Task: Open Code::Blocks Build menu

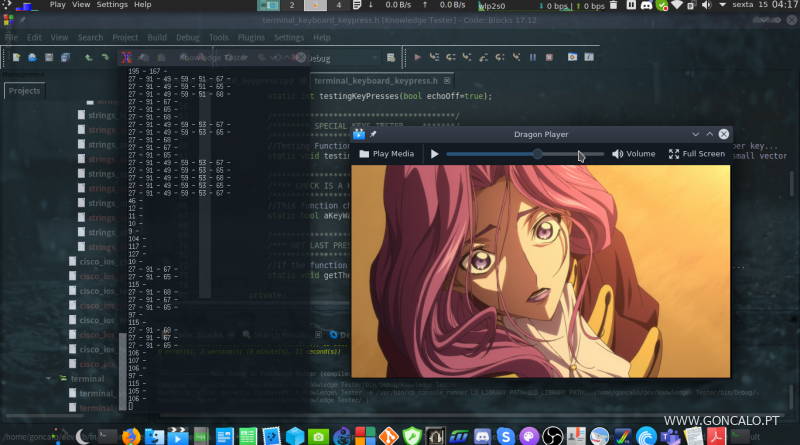Action: 157,37
